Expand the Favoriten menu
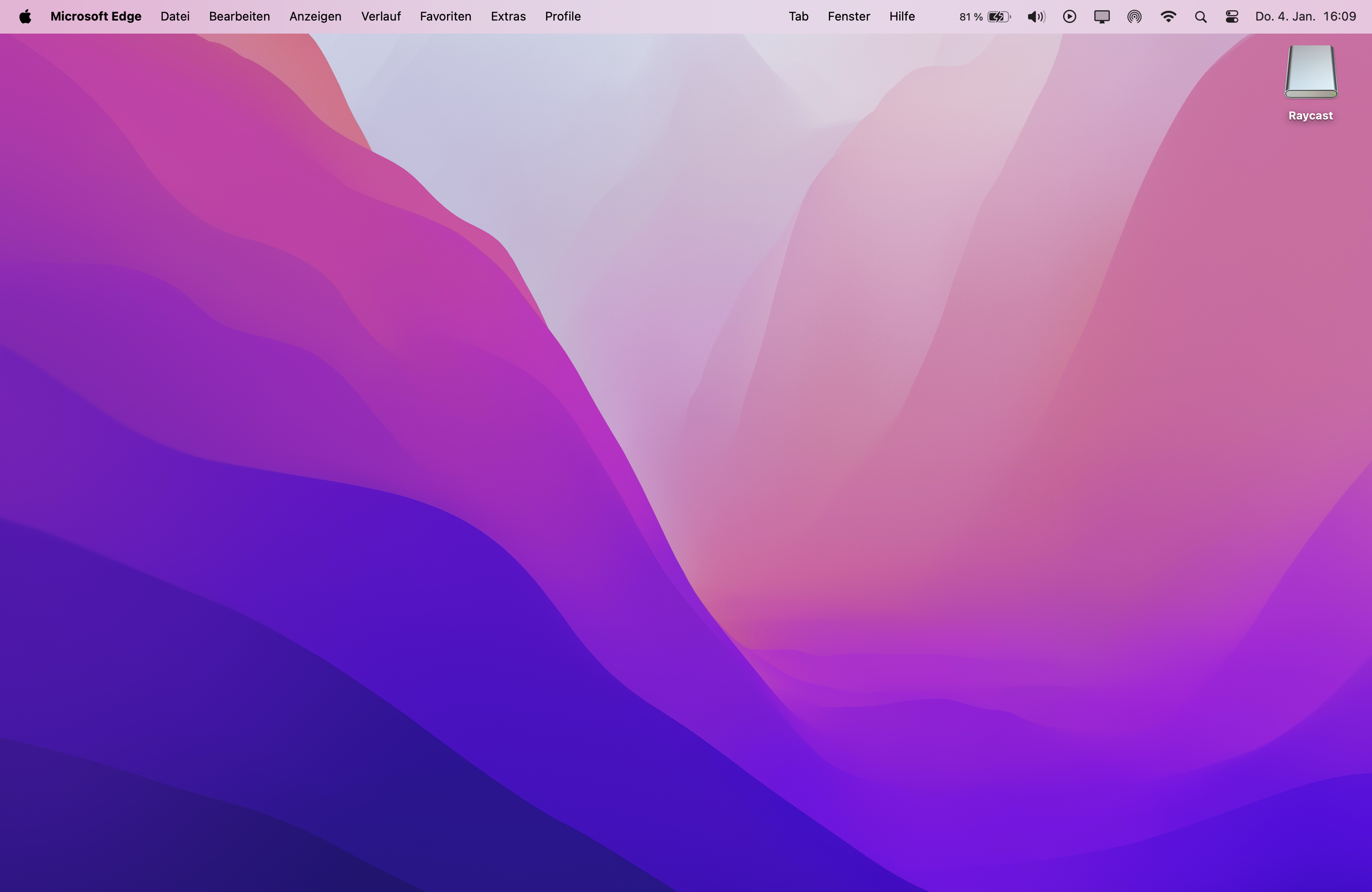This screenshot has height=892, width=1372. click(445, 17)
